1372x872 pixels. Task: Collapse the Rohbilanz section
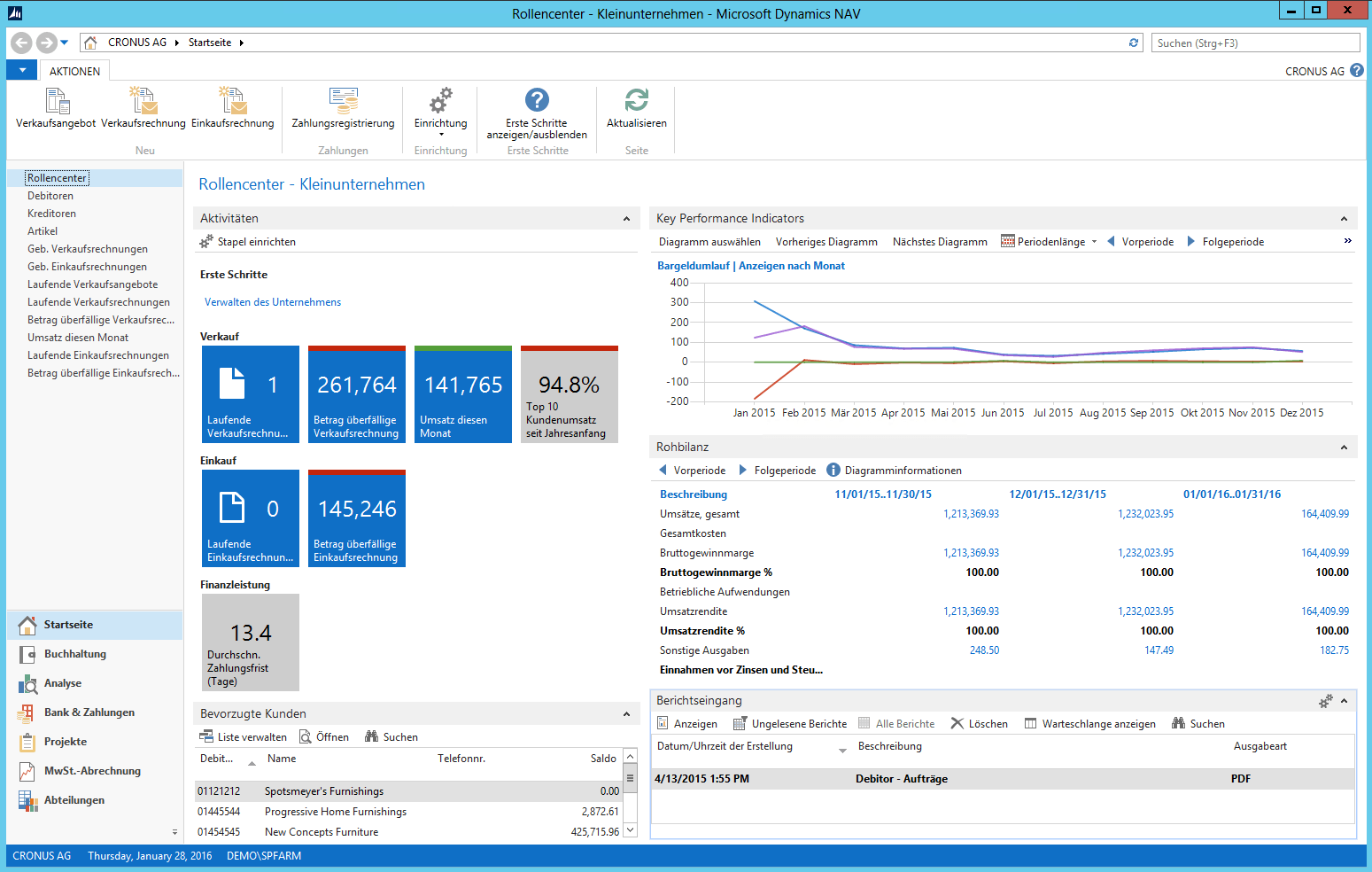point(1344,448)
